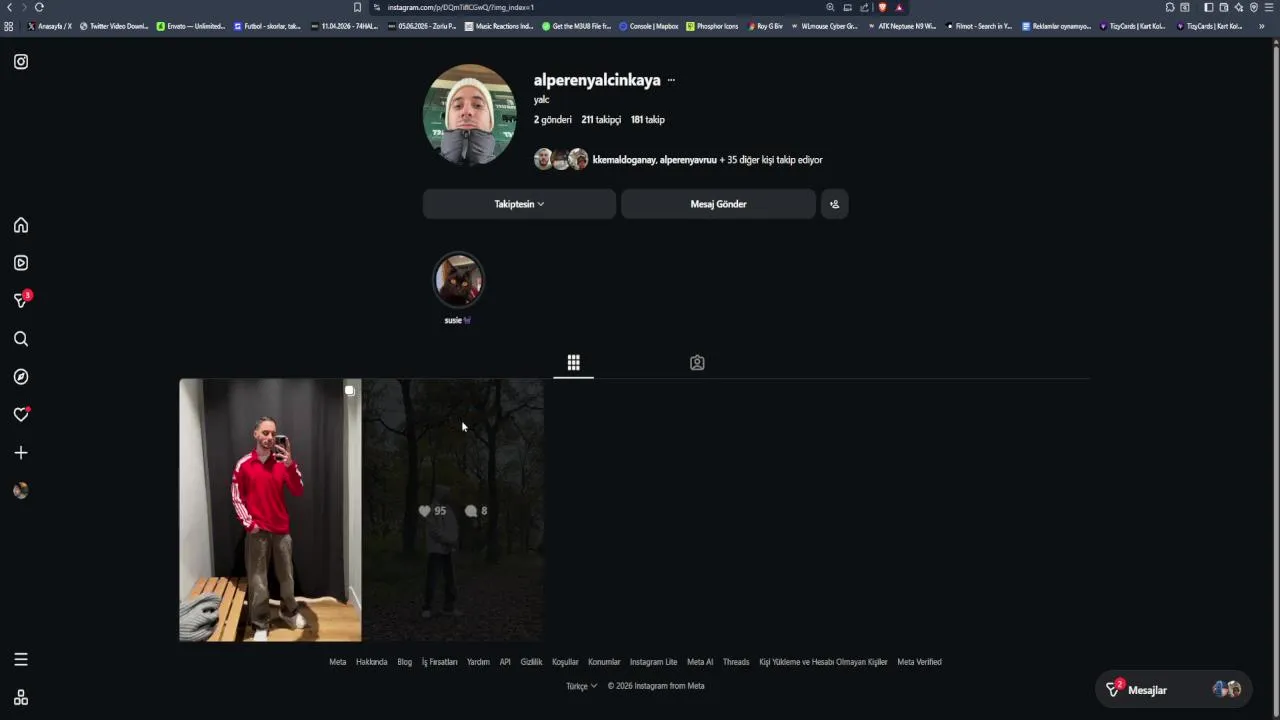Open the Anasayfa / X bookmark

pos(50,26)
